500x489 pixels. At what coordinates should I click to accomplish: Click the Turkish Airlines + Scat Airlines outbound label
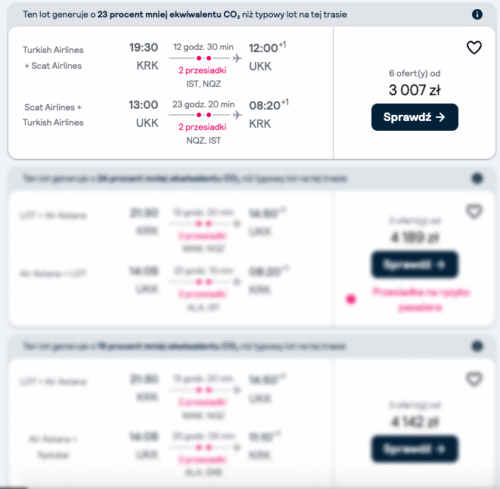coord(53,58)
